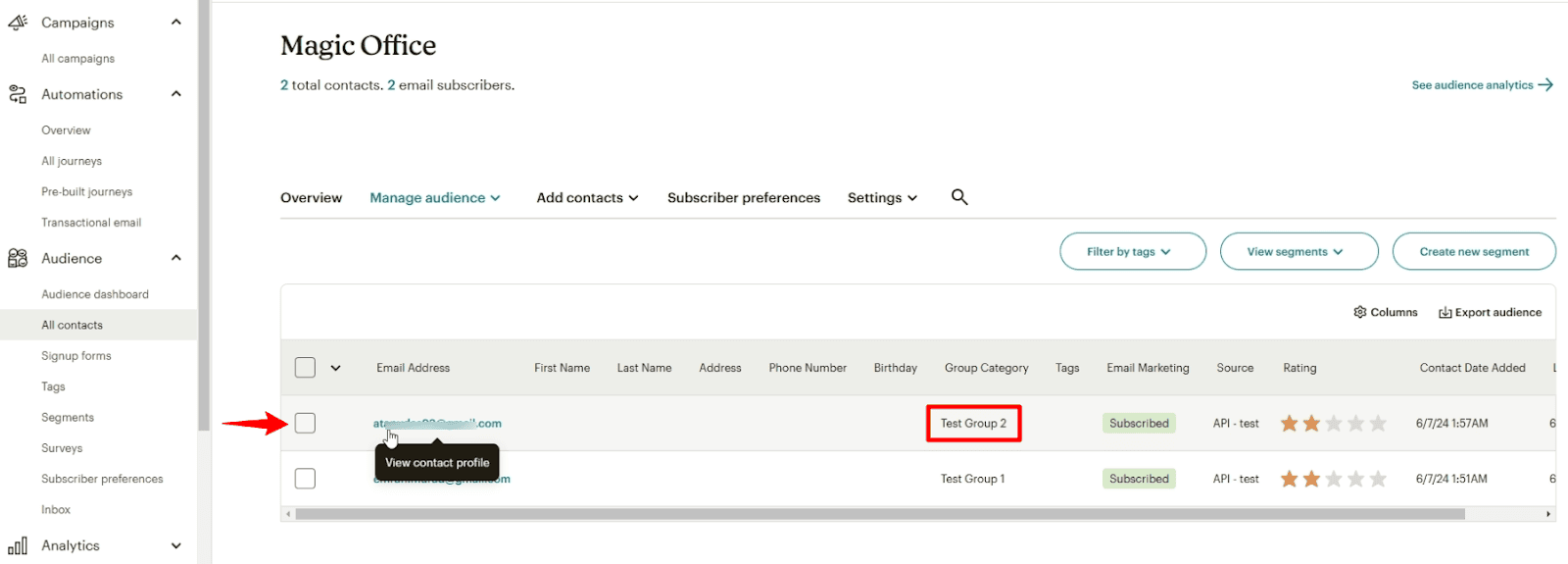Image resolution: width=1568 pixels, height=564 pixels.
Task: Click the email subscribers count link
Action: click(391, 85)
